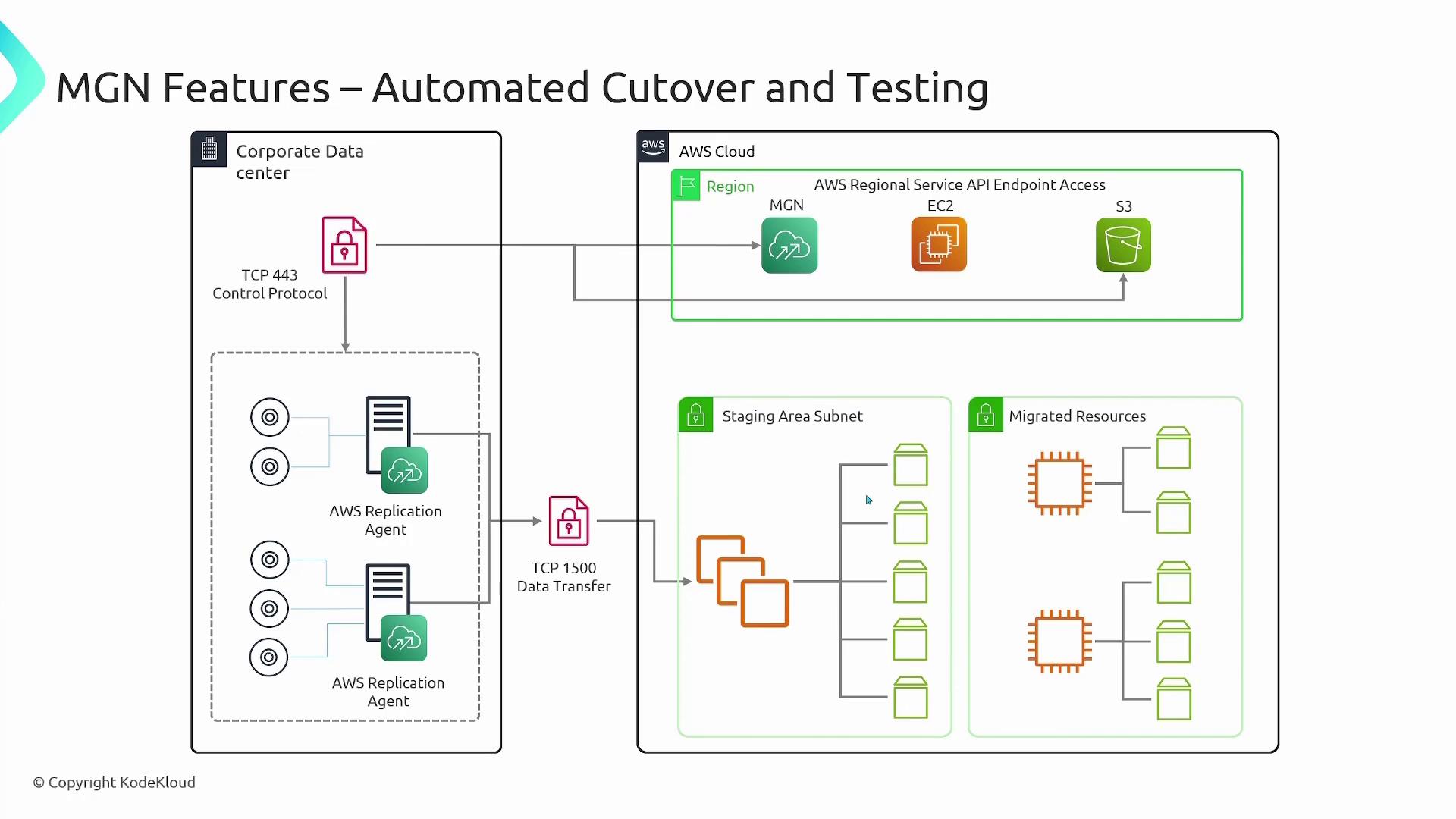Click the Copyright KodeKloud text
Image resolution: width=1456 pixels, height=819 pixels.
tap(115, 782)
